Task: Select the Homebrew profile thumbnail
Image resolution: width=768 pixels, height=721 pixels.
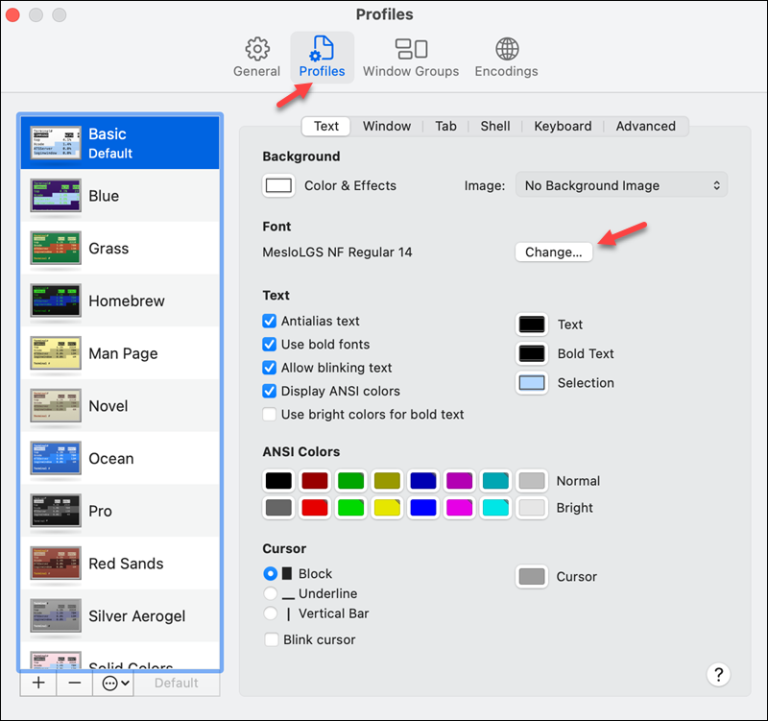Action: [x=55, y=301]
